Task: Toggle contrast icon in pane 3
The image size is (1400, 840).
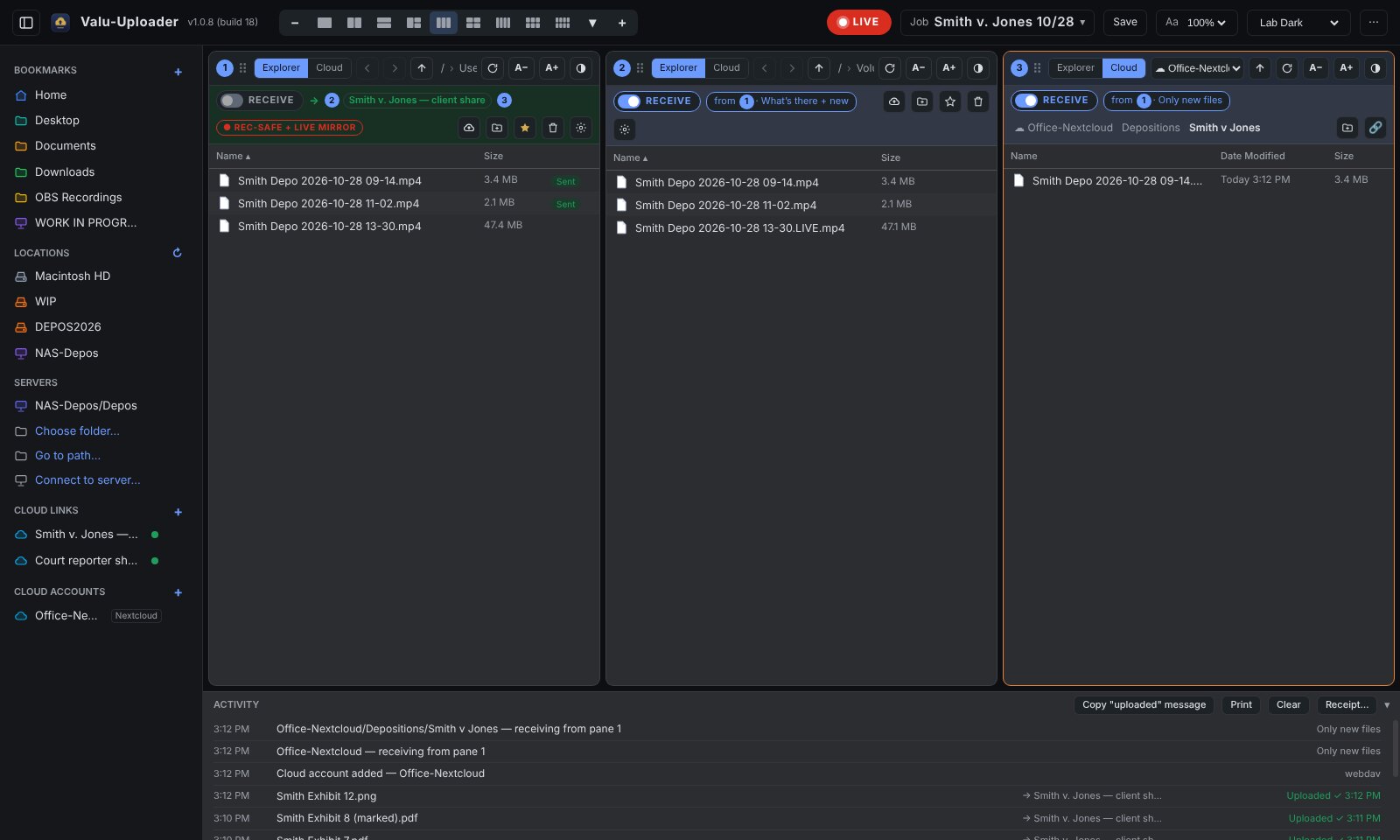Action: click(1375, 68)
